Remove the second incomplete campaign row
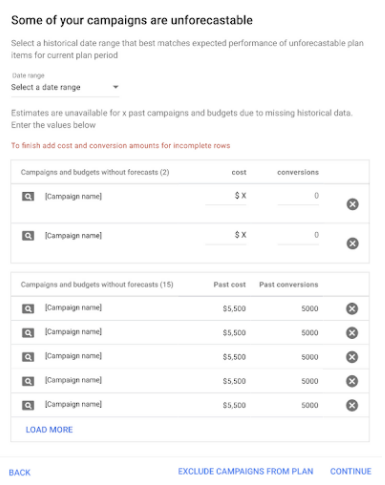This screenshot has width=385, height=485. [352, 243]
